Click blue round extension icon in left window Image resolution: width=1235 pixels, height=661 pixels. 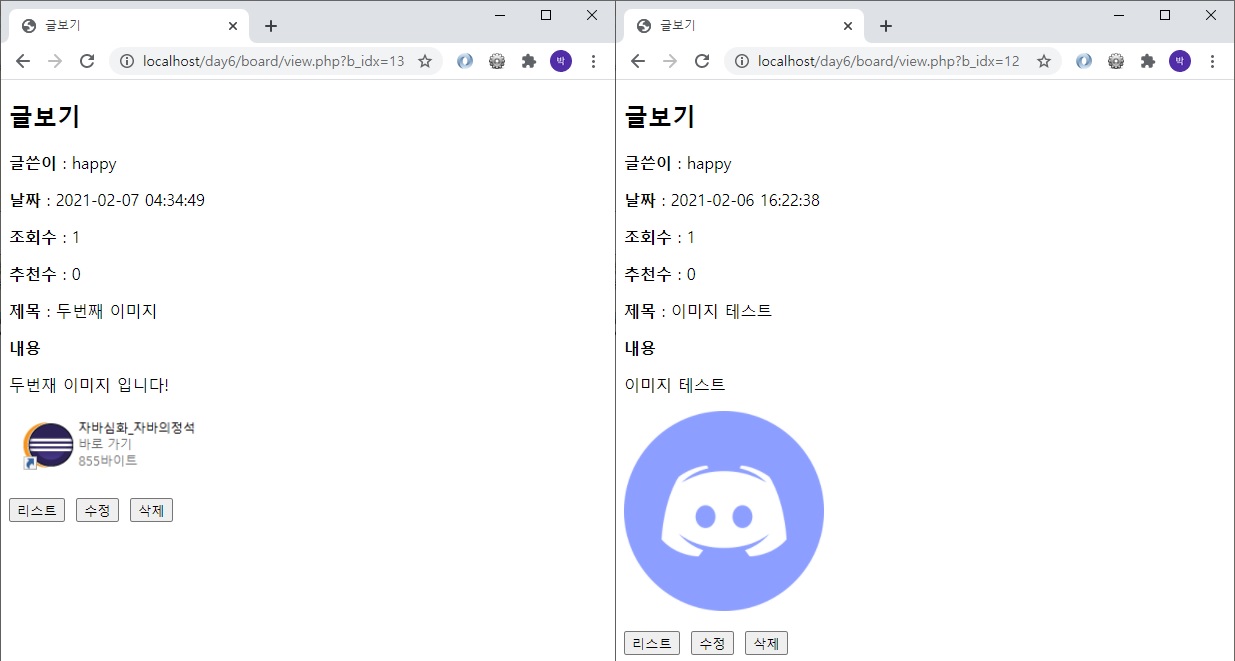coord(465,61)
